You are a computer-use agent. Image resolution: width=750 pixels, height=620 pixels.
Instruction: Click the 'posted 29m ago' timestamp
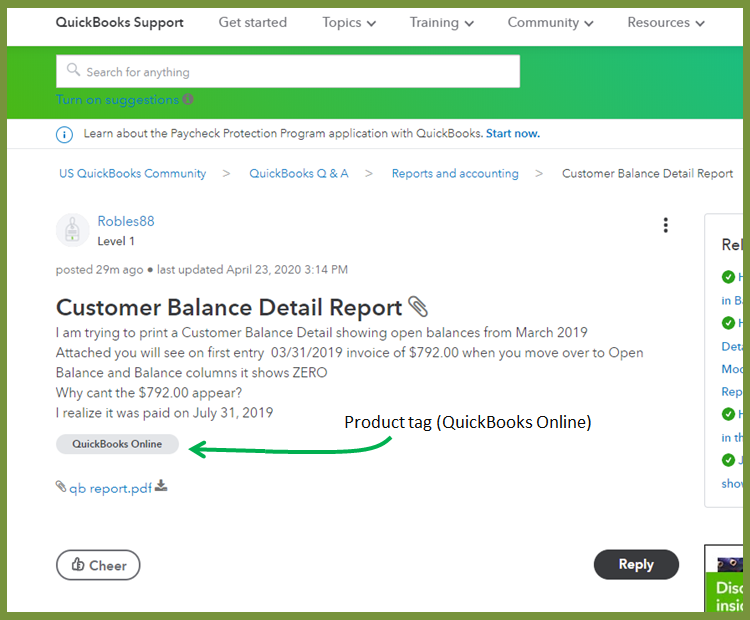(x=99, y=270)
